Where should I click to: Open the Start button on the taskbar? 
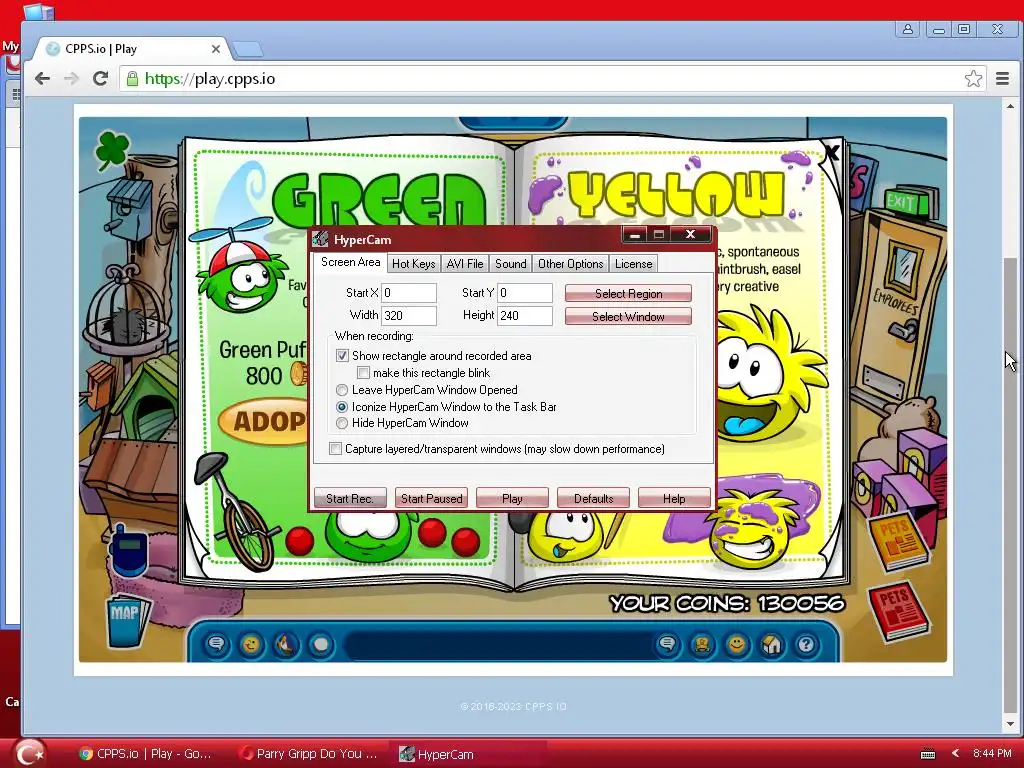[x=28, y=754]
